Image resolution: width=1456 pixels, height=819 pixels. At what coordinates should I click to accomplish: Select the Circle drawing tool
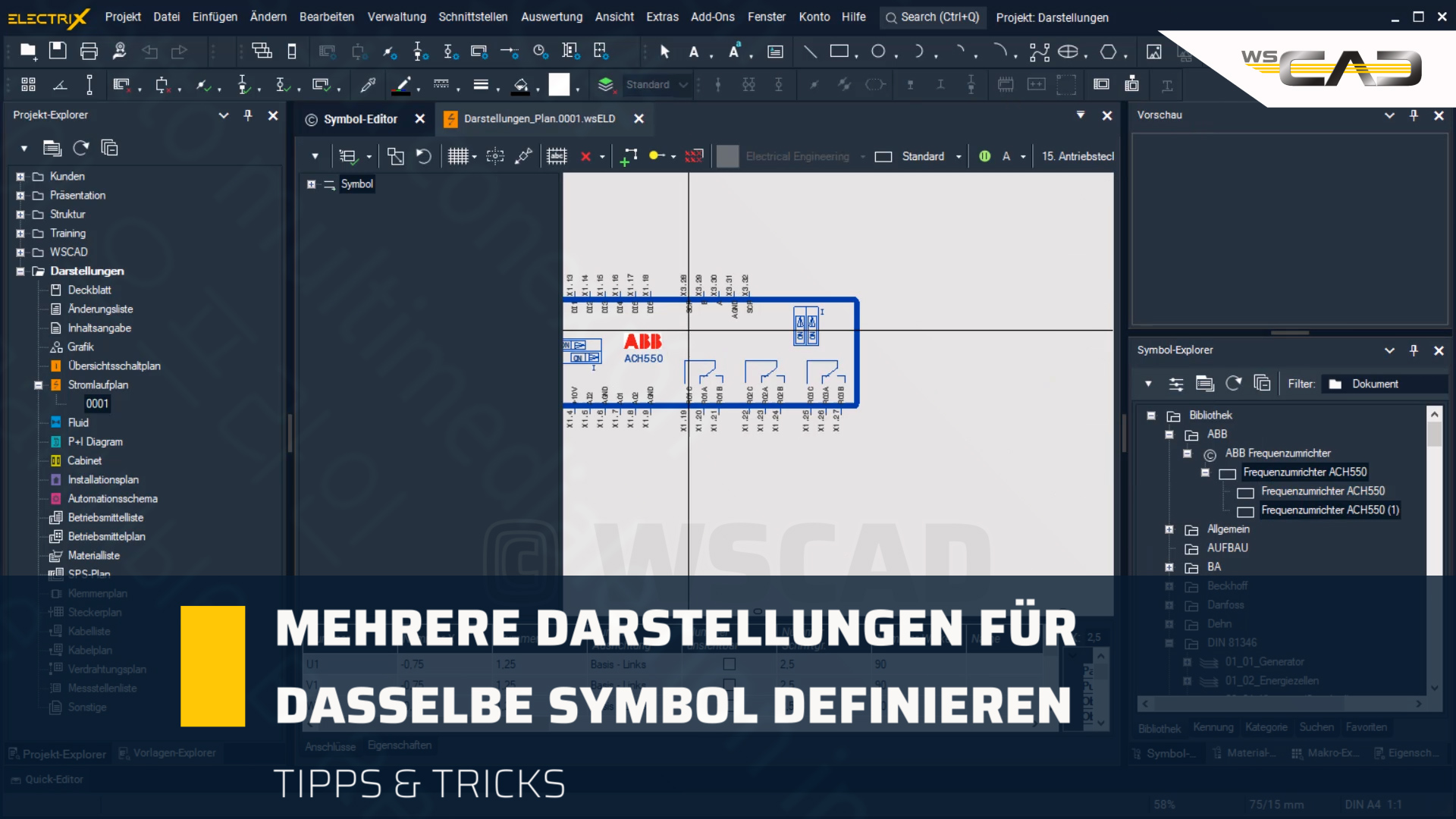[880, 52]
